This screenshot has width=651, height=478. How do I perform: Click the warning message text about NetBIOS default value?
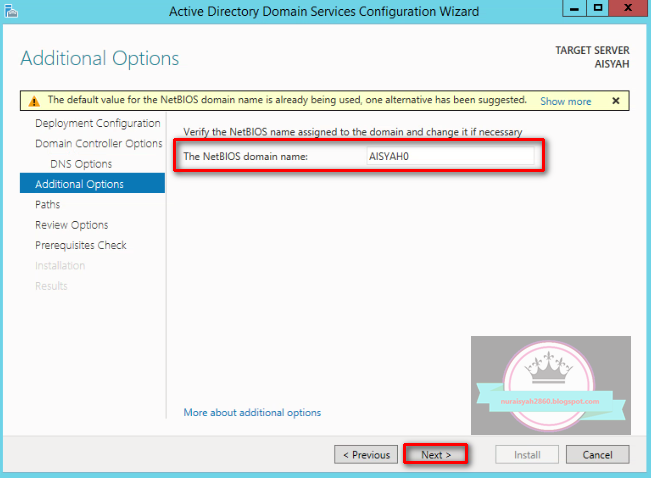287,100
